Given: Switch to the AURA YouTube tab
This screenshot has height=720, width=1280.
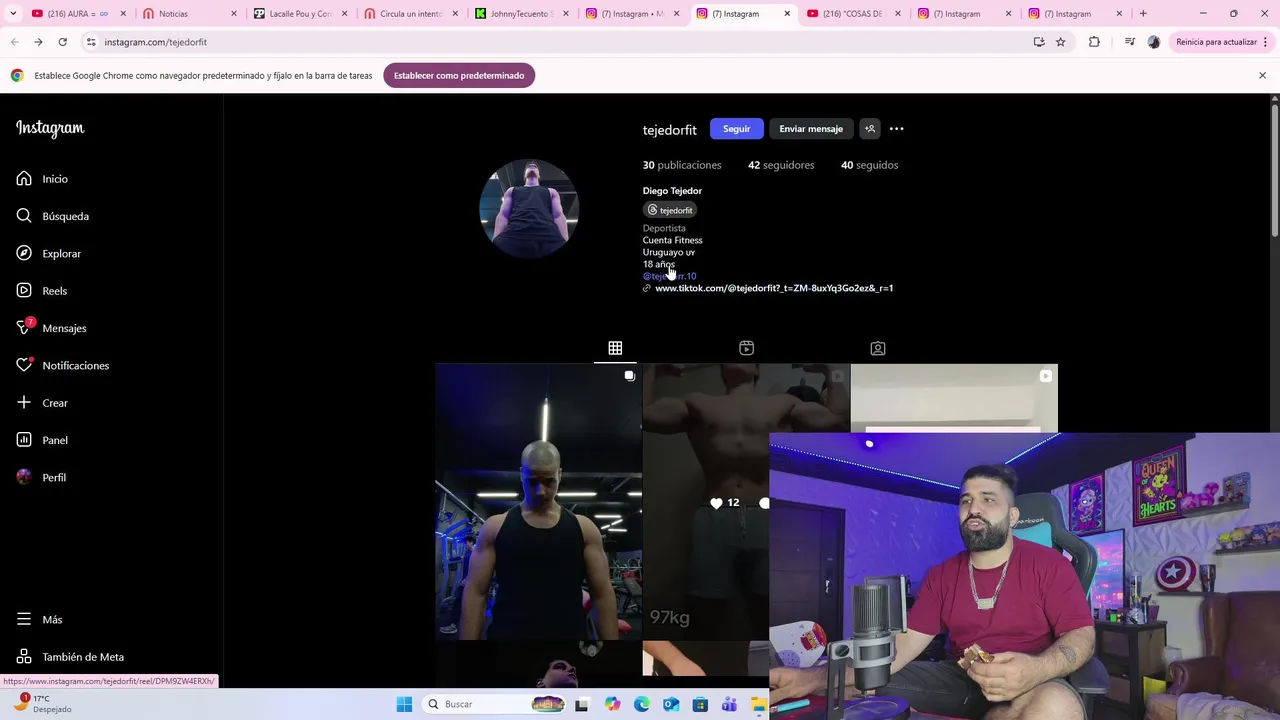Looking at the screenshot, I should point(78,14).
